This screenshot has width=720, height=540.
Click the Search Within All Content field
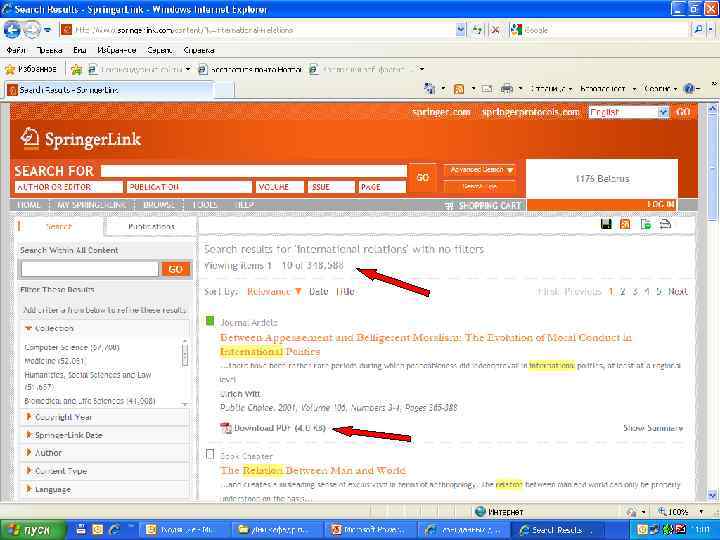(x=90, y=269)
